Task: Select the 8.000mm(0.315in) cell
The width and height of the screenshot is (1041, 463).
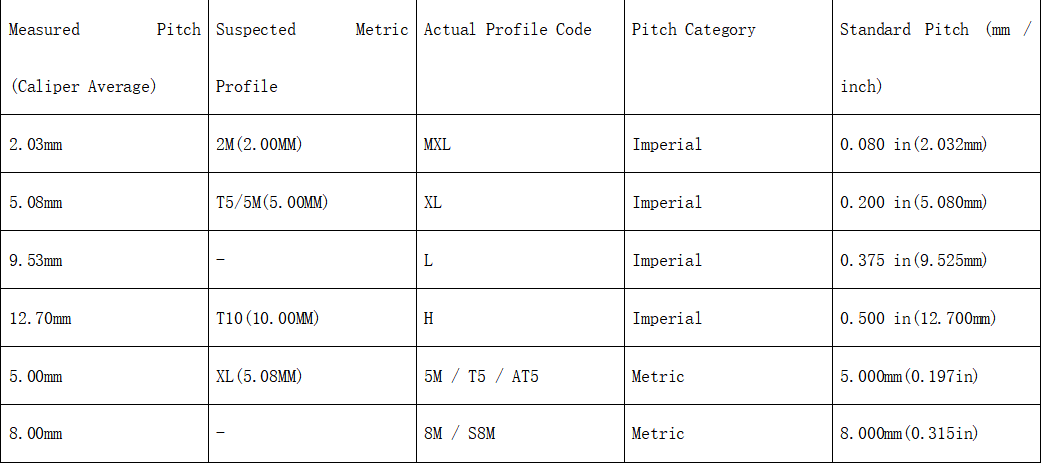Action: pos(937,433)
